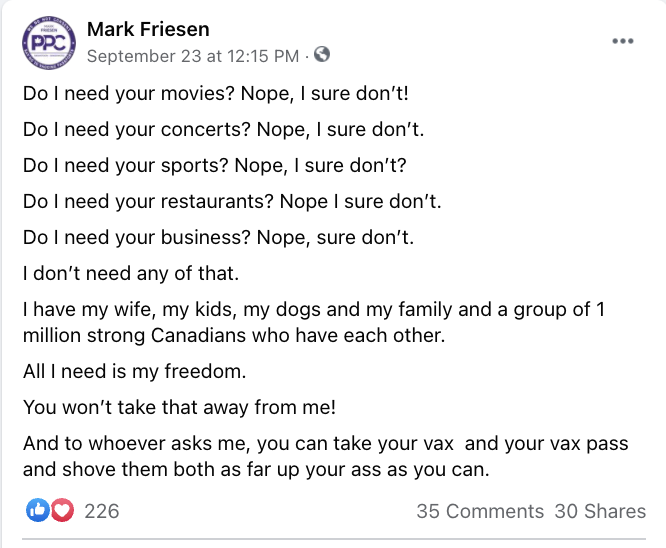Click the "All I need is my freedom" line
Image resolution: width=666 pixels, height=548 pixels.
135,371
